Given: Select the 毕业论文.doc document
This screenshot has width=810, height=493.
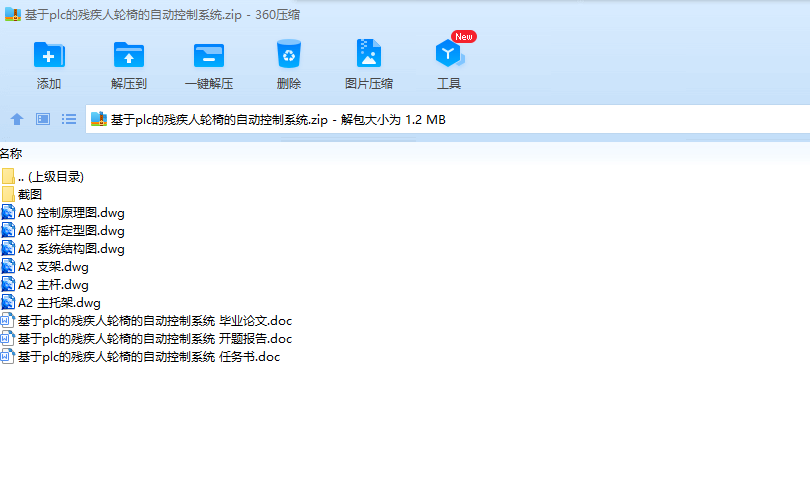Looking at the screenshot, I should click(147, 321).
